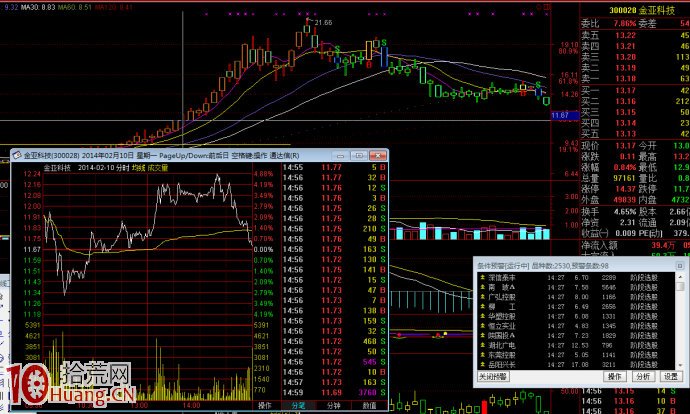Viewport: 690px width, 414px height.
Task: Click the 金亚科技 intraday window title icon
Action: pos(17,155)
